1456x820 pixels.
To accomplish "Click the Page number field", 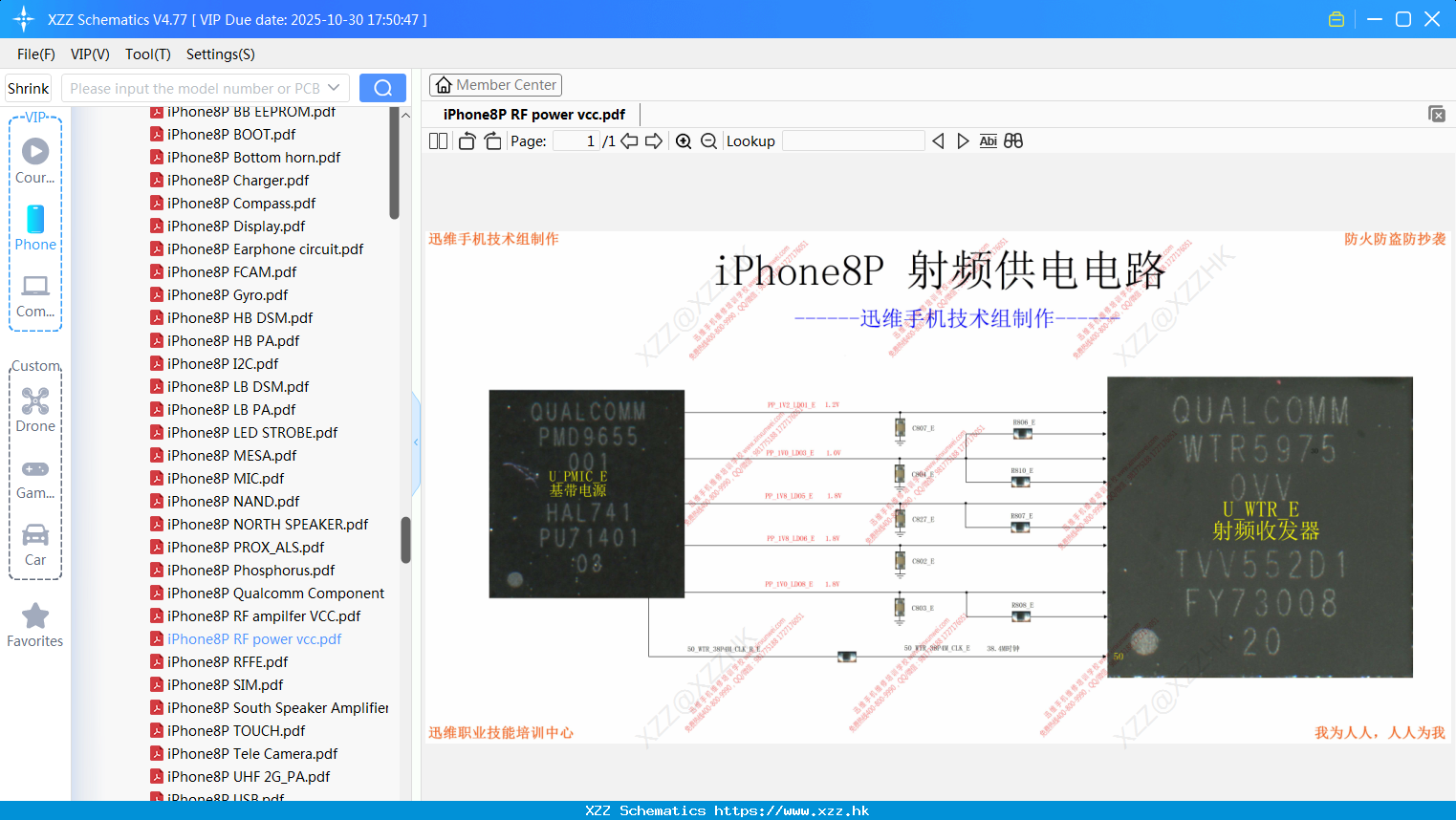I will (x=576, y=141).
